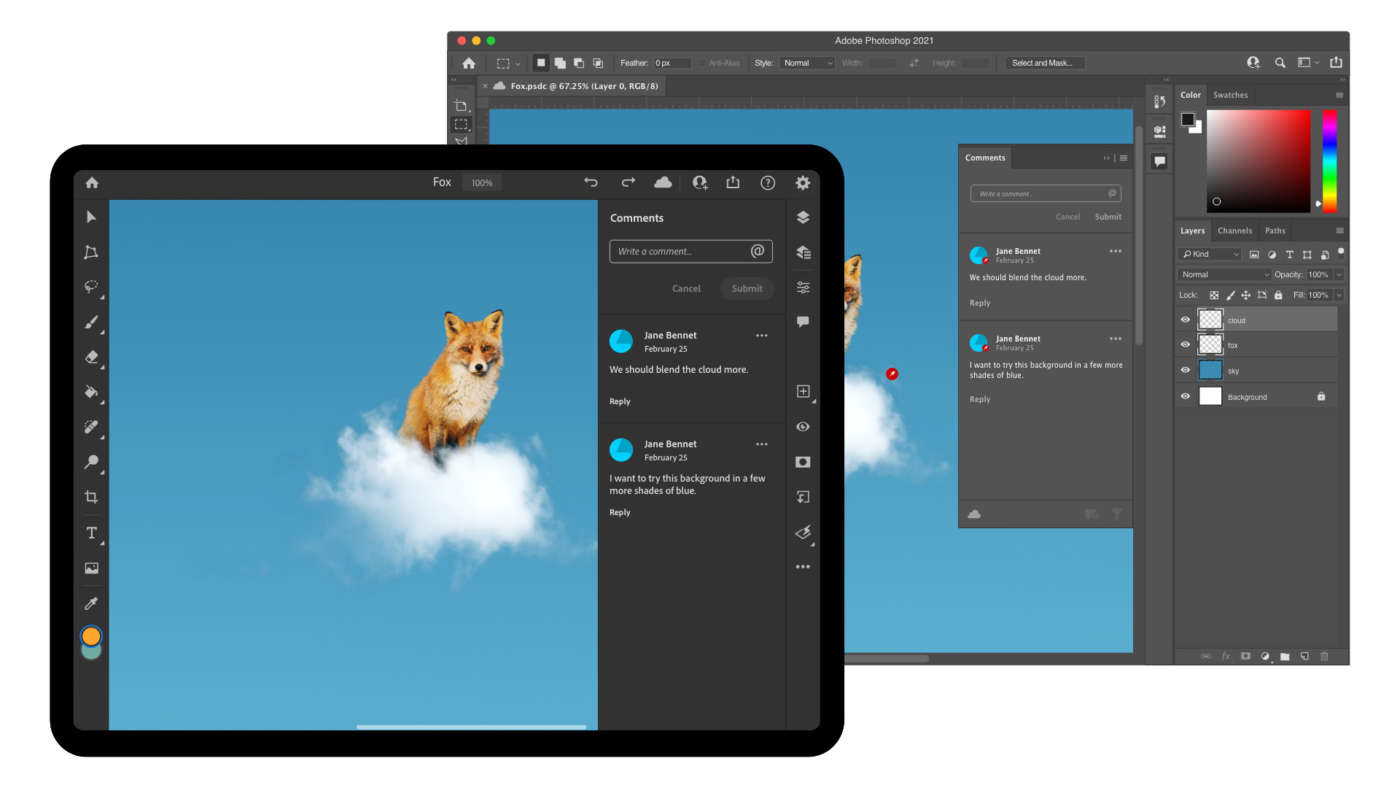Image resolution: width=1400 pixels, height=788 pixels.
Task: Open the Comments panel icon on the tablet
Action: 802,321
